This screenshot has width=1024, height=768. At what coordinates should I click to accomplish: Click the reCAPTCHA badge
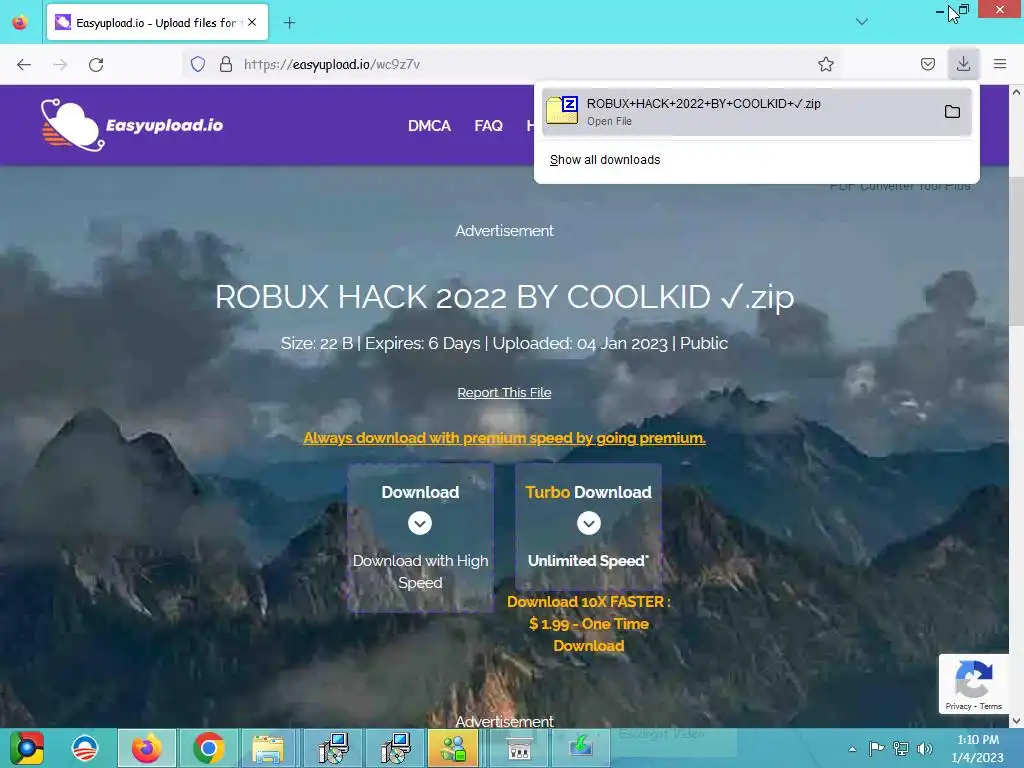974,684
